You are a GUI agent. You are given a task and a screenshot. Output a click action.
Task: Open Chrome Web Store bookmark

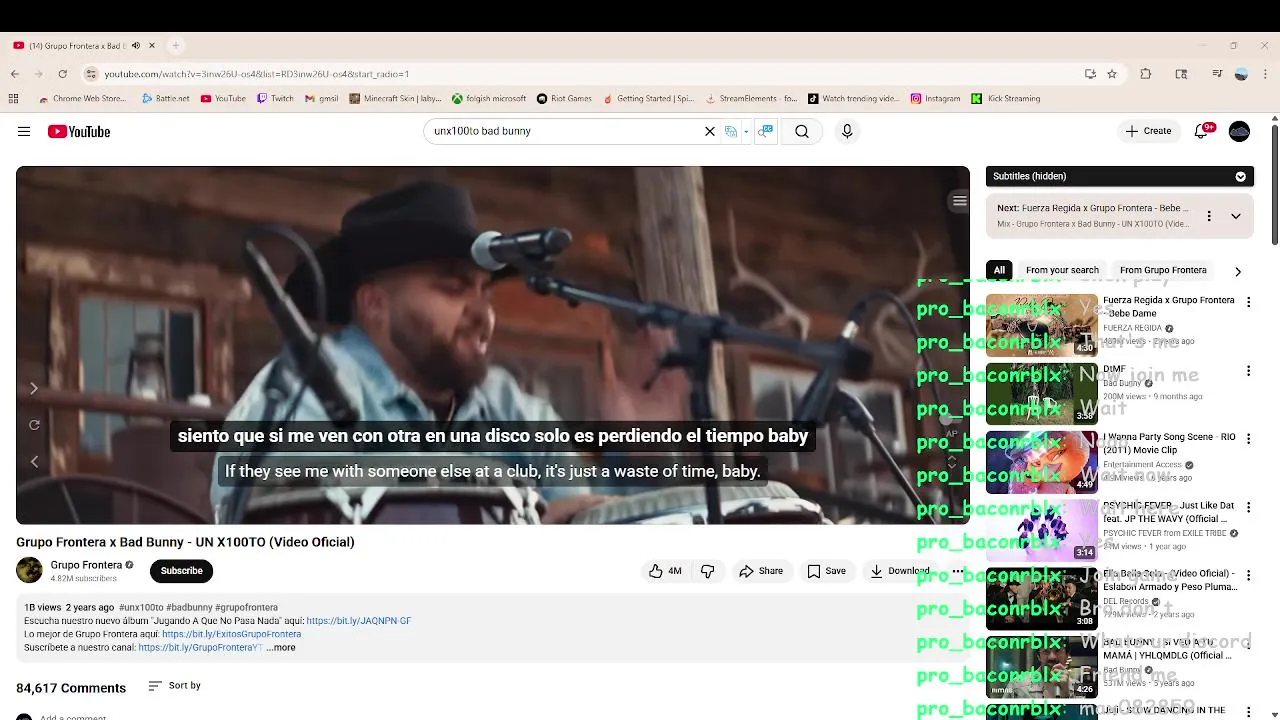[x=82, y=99]
